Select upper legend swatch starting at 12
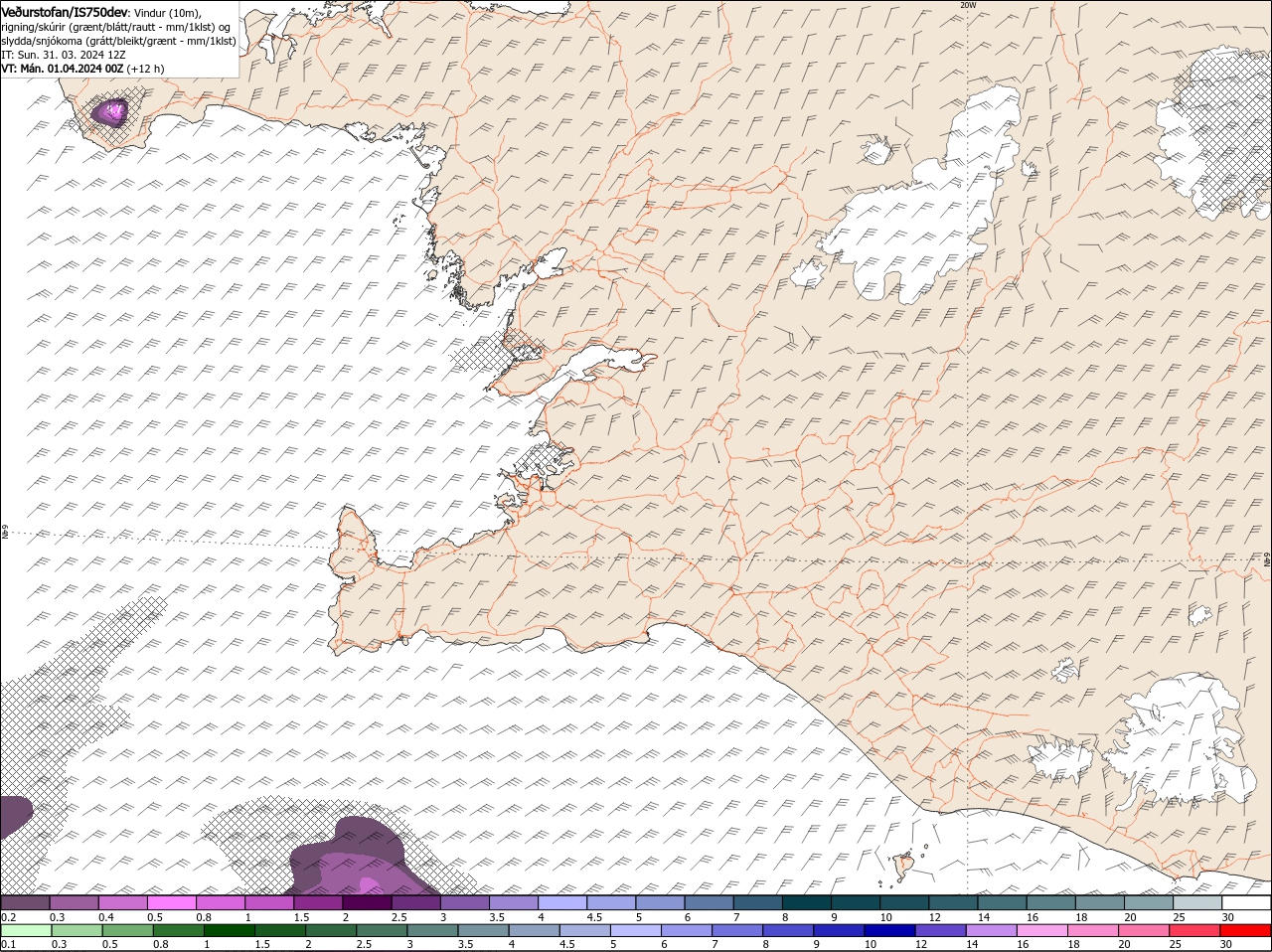 (953, 902)
